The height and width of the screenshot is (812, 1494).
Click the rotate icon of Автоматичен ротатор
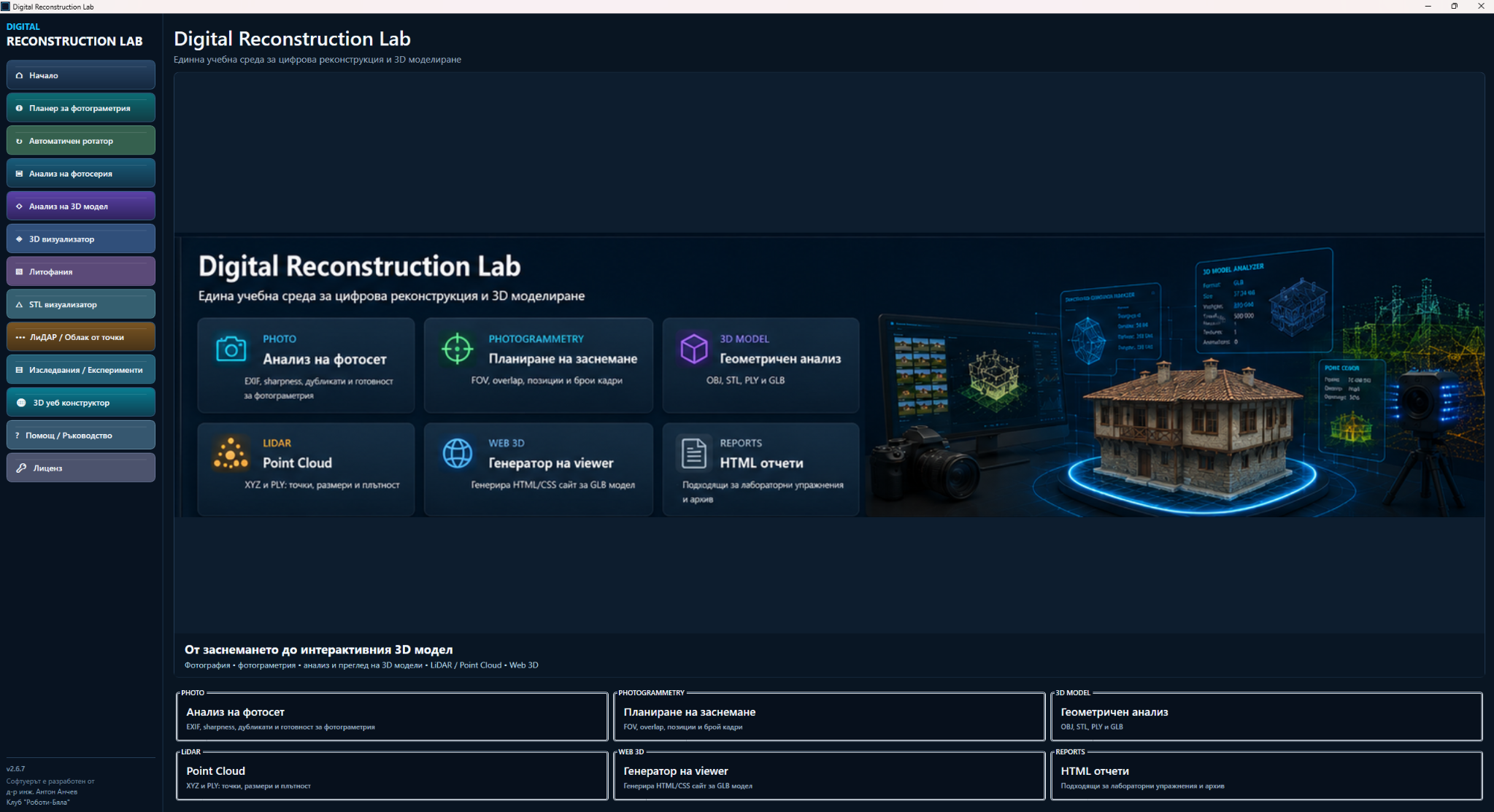pyautogui.click(x=20, y=141)
